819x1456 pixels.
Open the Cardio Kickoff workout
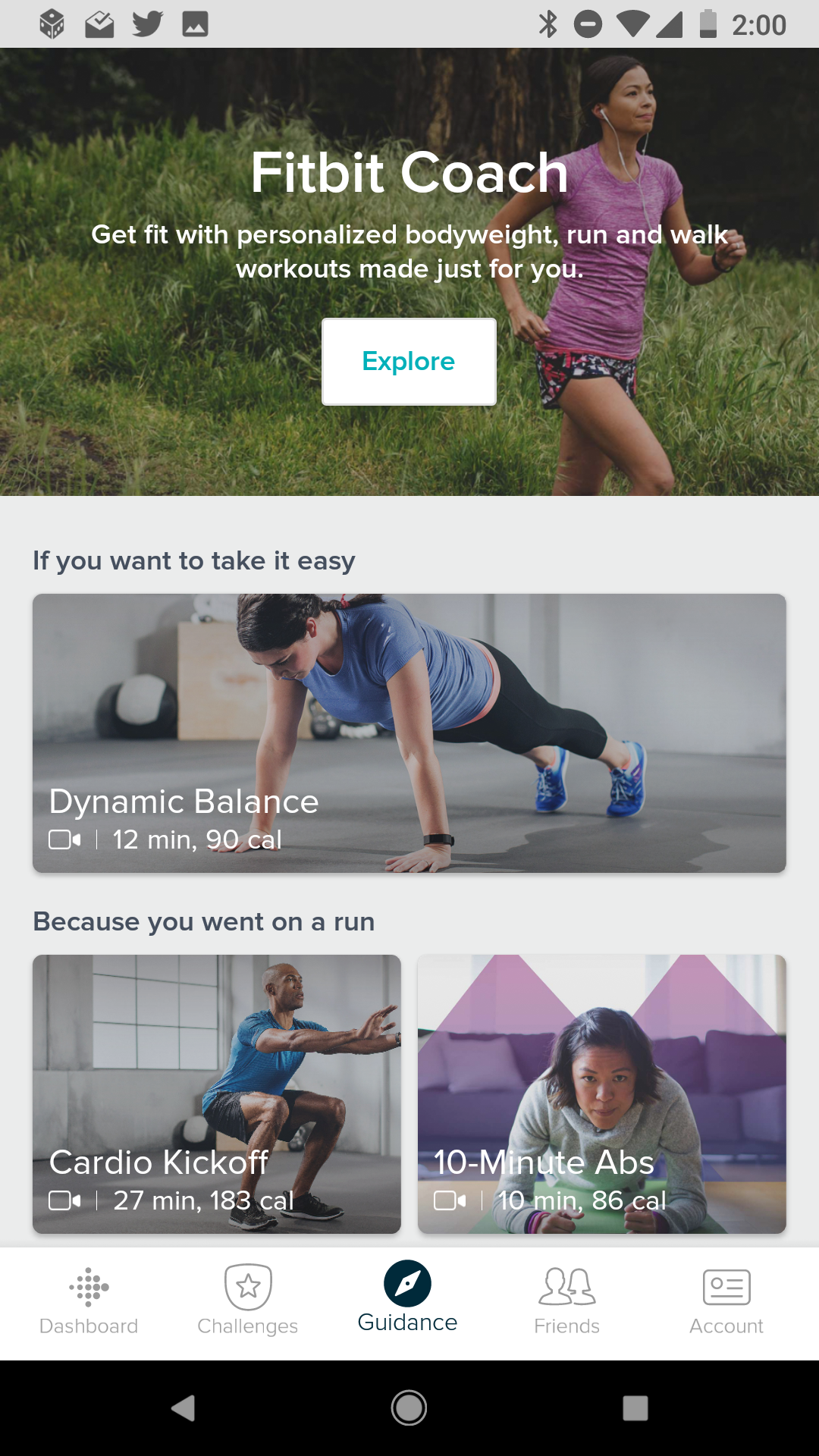pos(217,1094)
